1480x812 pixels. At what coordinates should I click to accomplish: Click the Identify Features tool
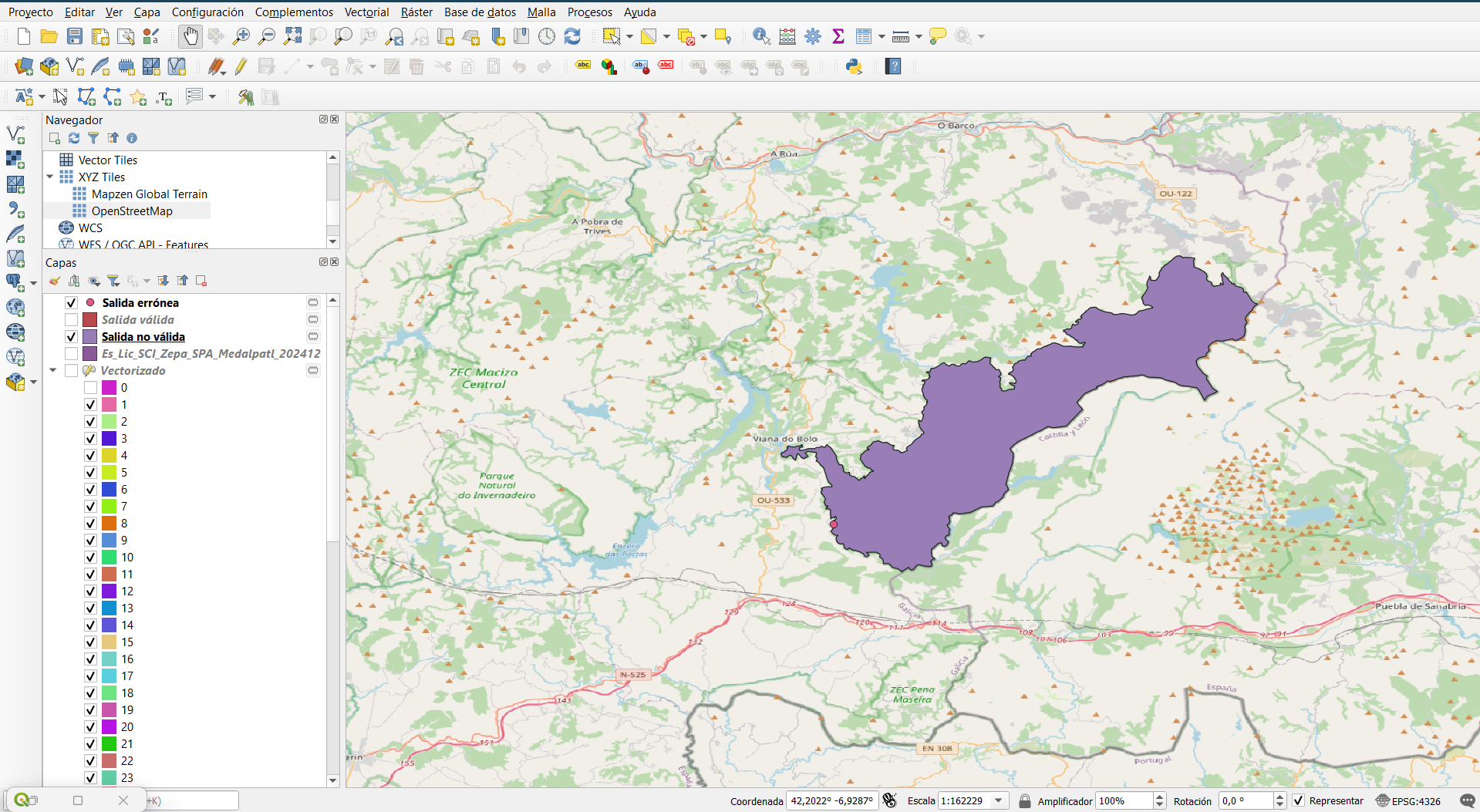coord(761,36)
